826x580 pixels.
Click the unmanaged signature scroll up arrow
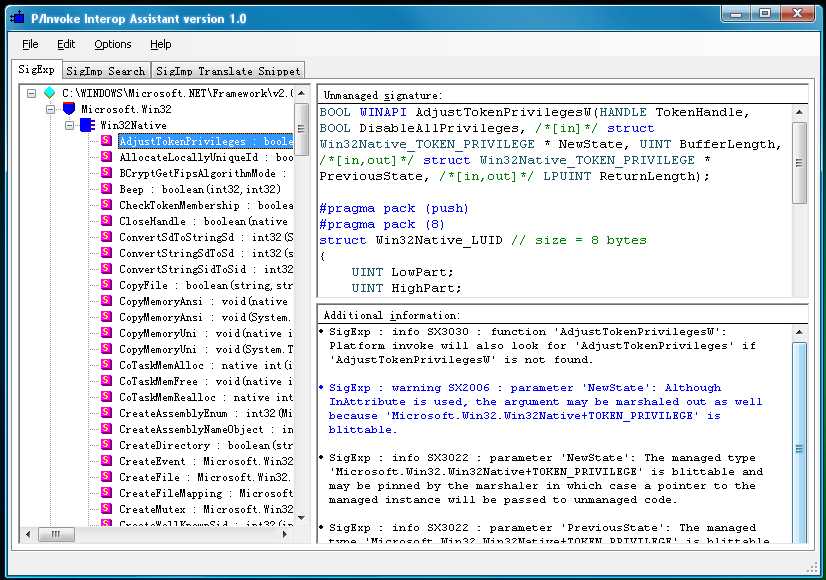[x=800, y=112]
